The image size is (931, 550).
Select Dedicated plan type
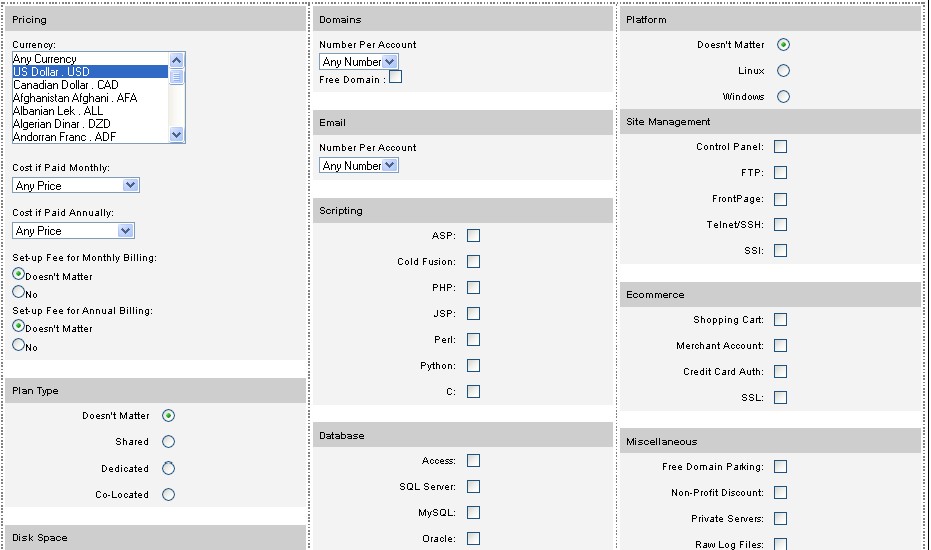168,468
